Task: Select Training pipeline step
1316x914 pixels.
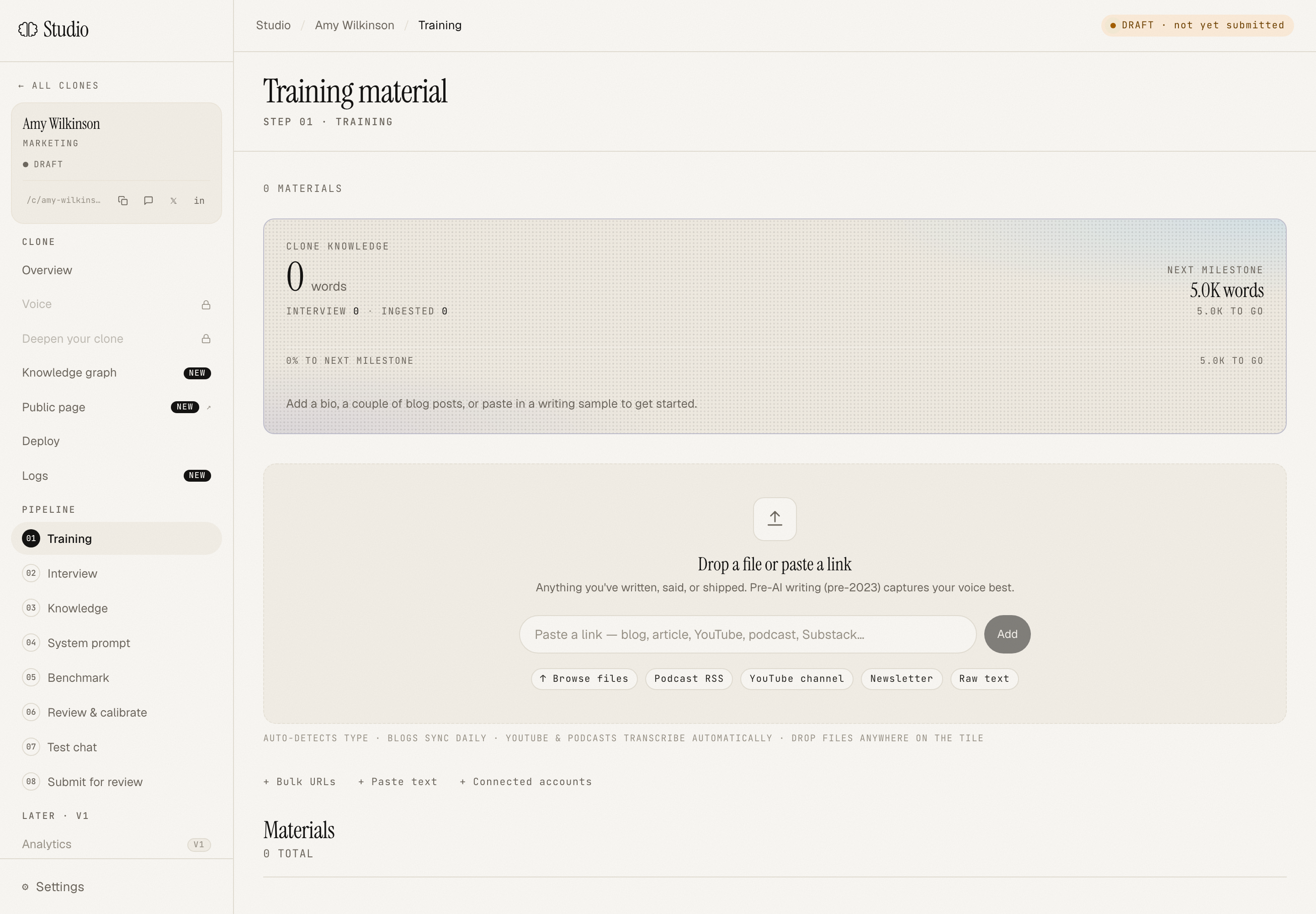Action: (x=116, y=538)
